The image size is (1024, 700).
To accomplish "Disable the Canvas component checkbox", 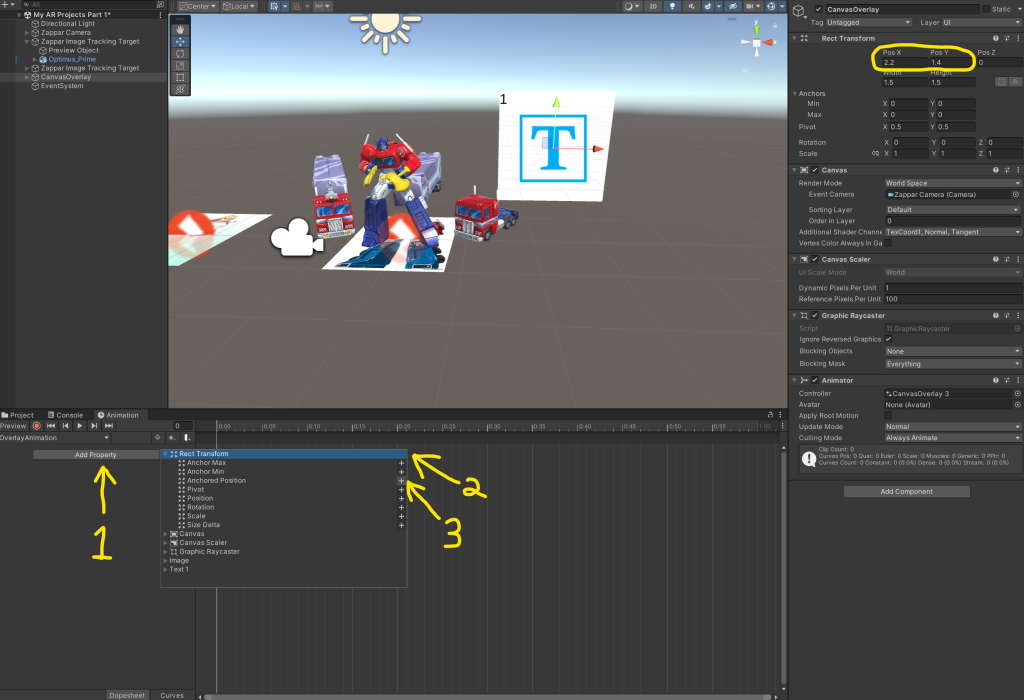I will tap(815, 170).
